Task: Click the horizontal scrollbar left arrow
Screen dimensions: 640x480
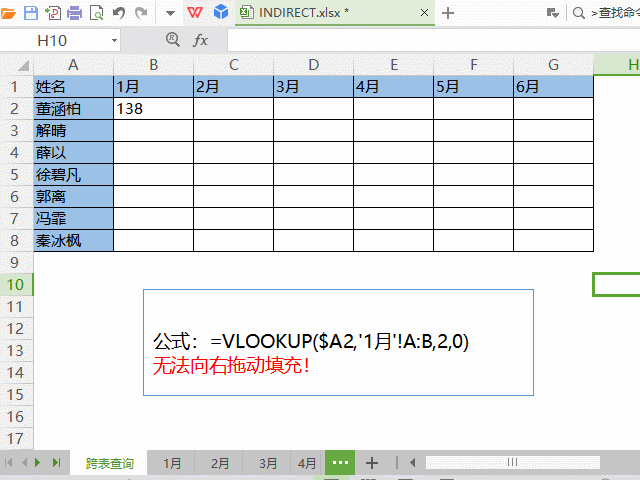Action: point(413,462)
